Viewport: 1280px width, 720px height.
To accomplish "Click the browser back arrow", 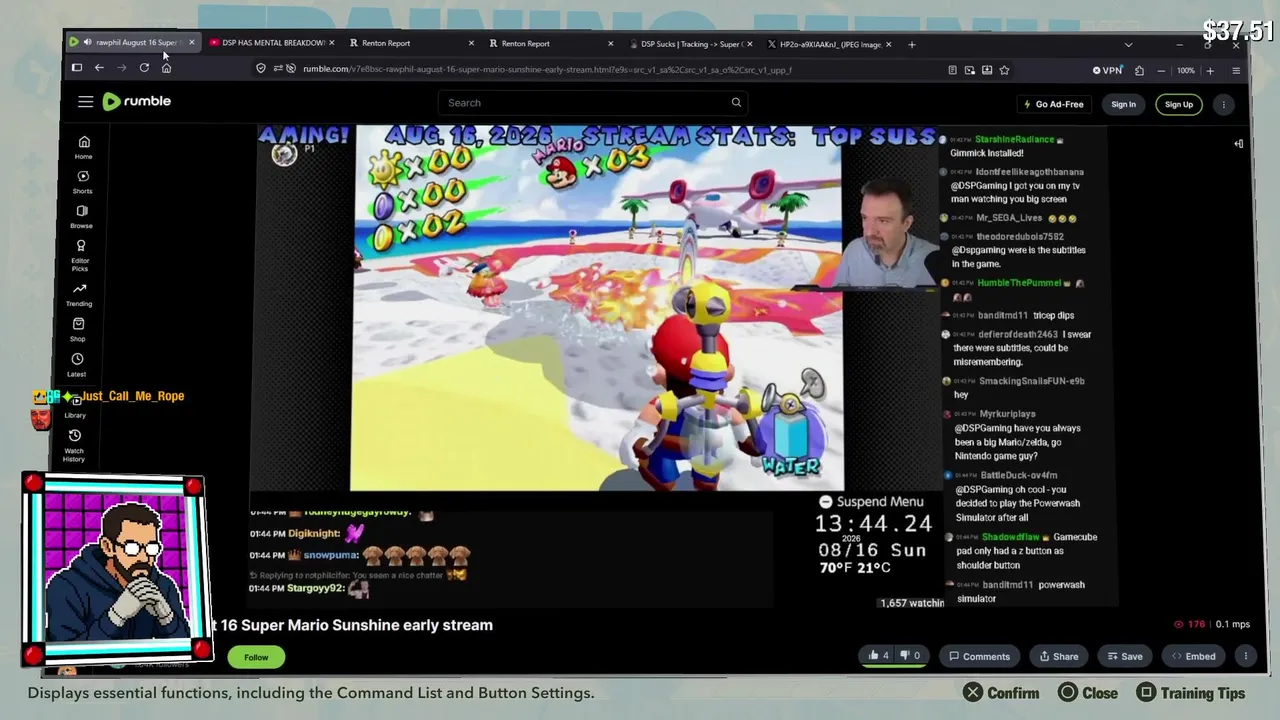I will pyautogui.click(x=99, y=68).
